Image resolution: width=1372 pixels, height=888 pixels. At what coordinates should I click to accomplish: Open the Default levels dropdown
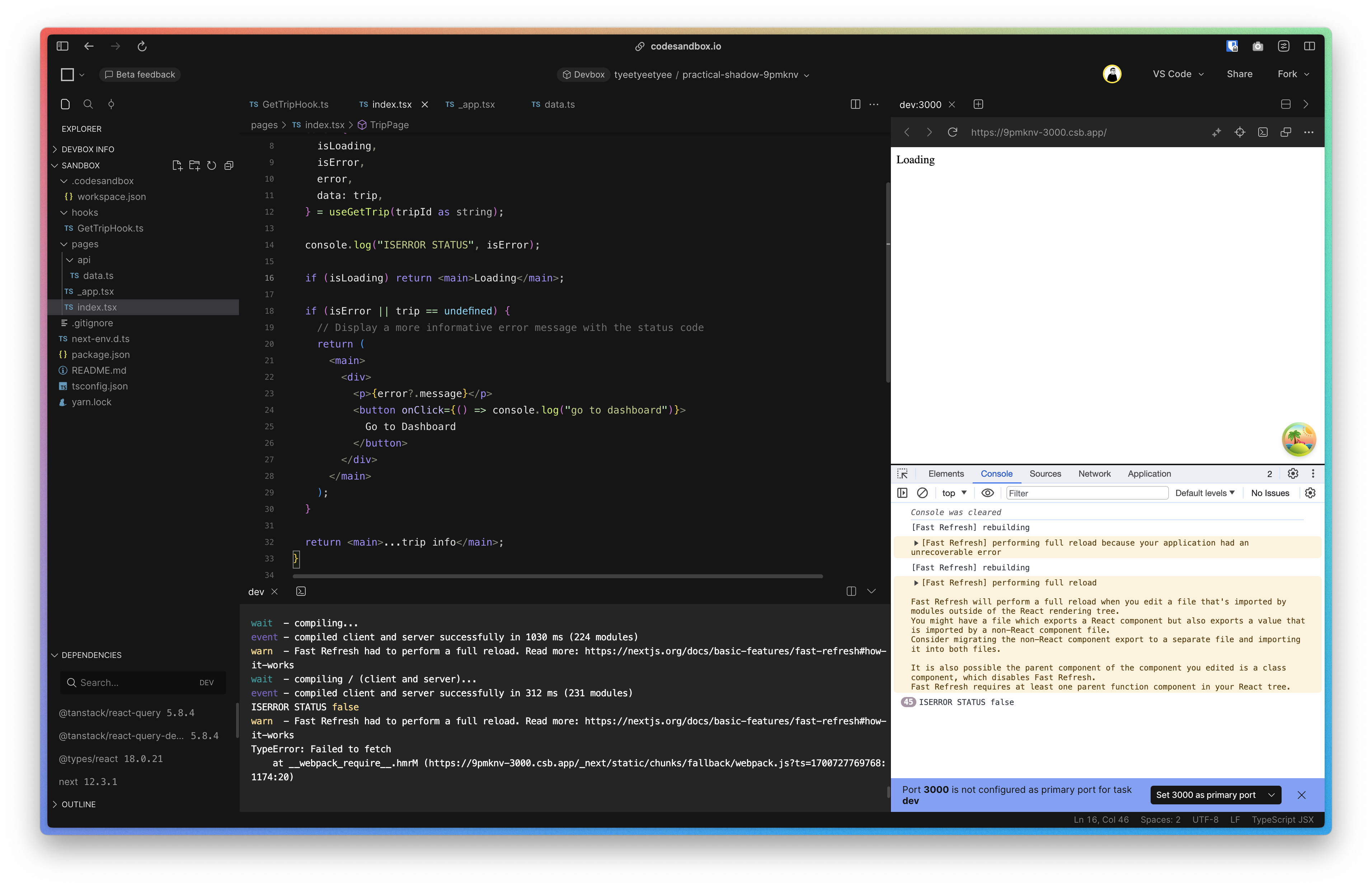(x=1204, y=493)
